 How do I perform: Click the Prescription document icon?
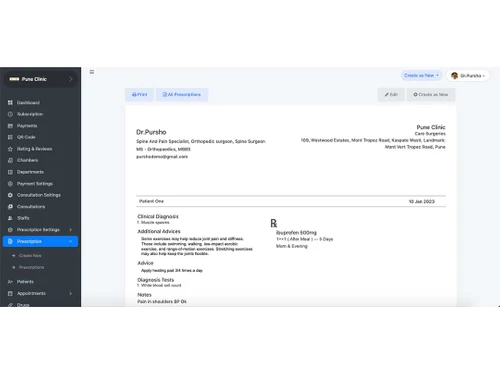pyautogui.click(x=10, y=241)
